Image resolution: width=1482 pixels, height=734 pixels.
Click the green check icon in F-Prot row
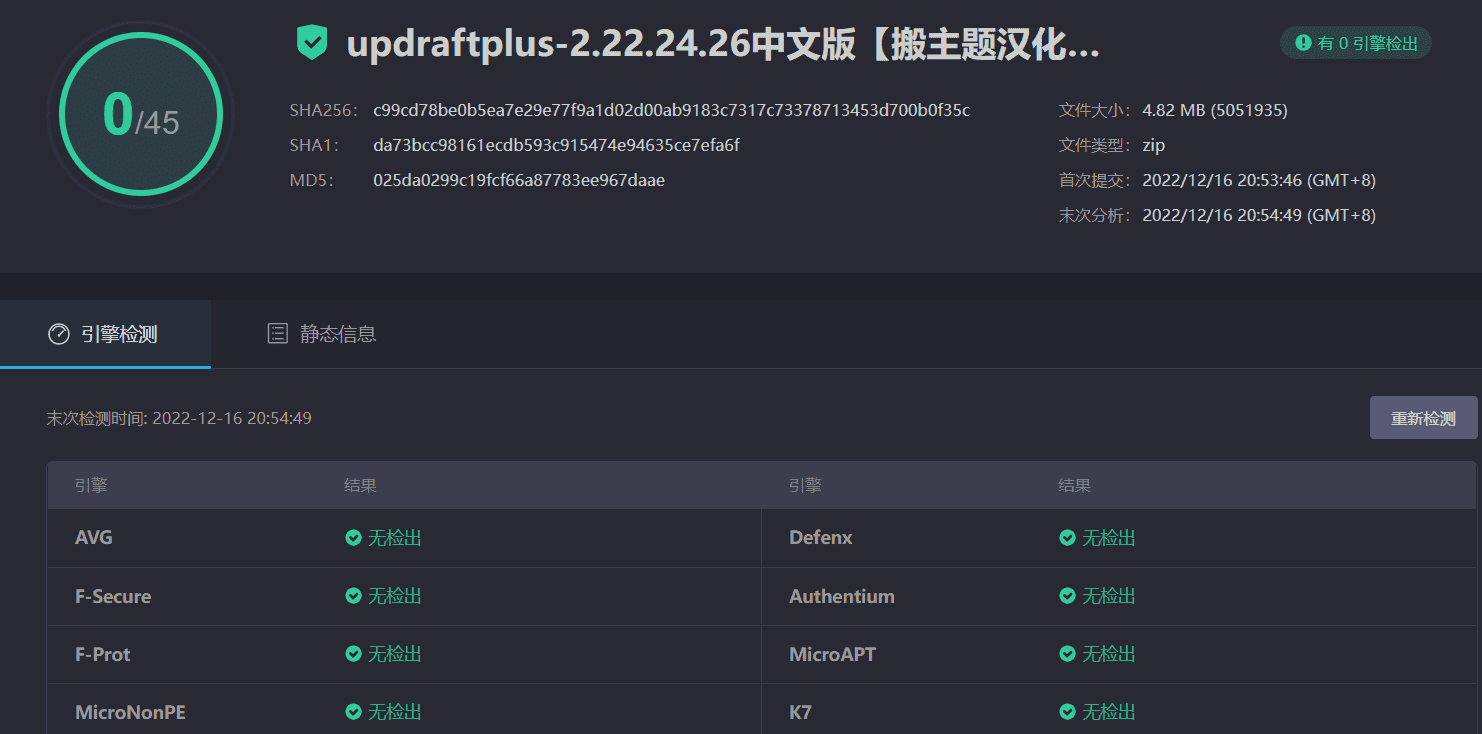coord(353,654)
